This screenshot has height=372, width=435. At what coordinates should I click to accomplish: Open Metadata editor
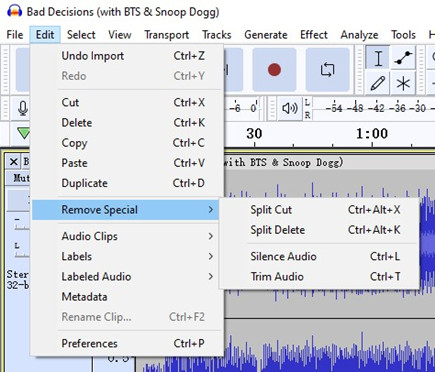(126, 297)
